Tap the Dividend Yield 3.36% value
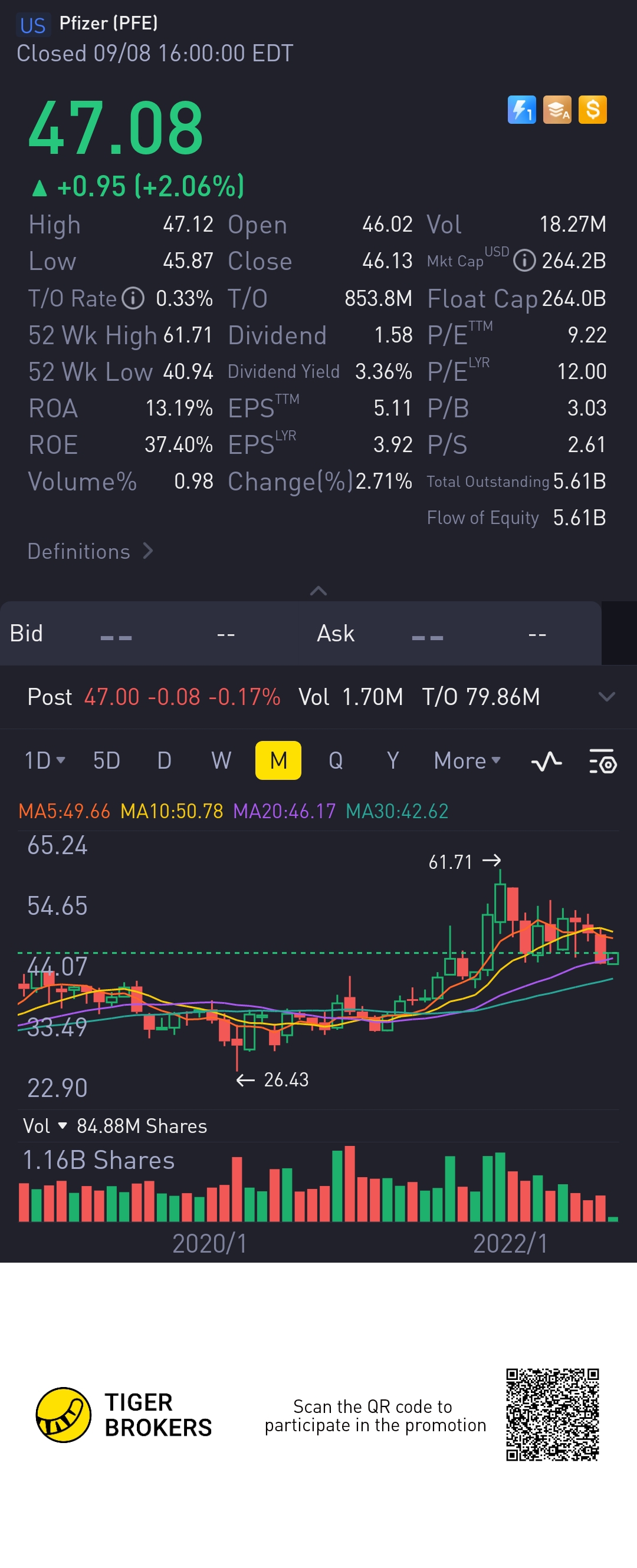This screenshot has height=1568, width=637. coord(383,371)
